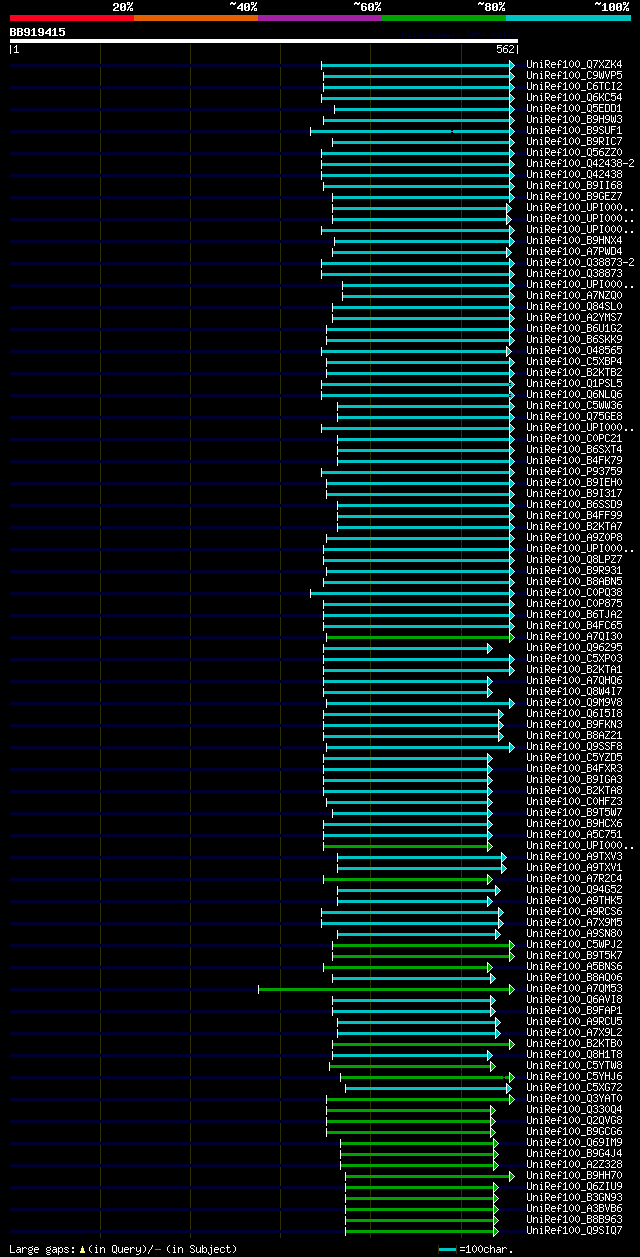Open hit label UniRef100_Q6KC54
Viewport: 640px width, 1257px height.
[x=574, y=97]
